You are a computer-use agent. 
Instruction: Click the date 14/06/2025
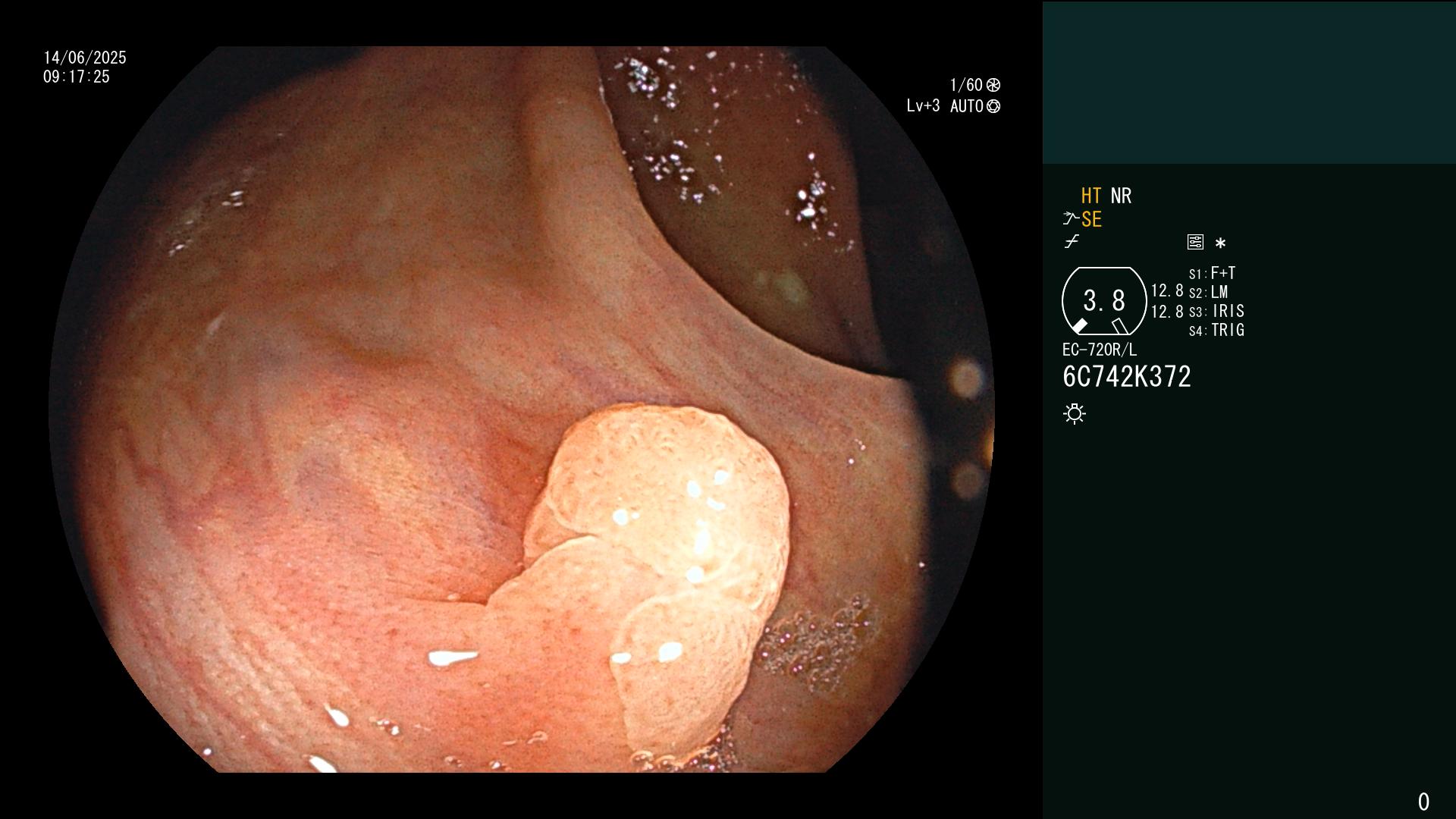tap(85, 58)
